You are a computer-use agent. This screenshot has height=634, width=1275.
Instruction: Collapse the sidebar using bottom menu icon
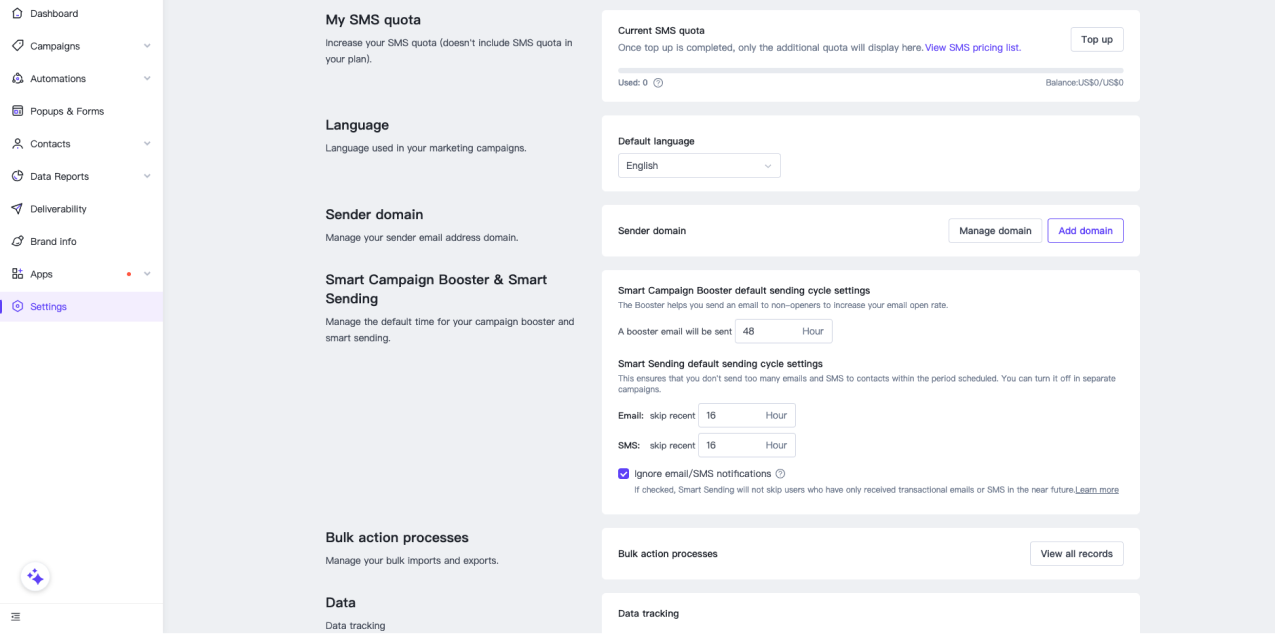tap(15, 617)
